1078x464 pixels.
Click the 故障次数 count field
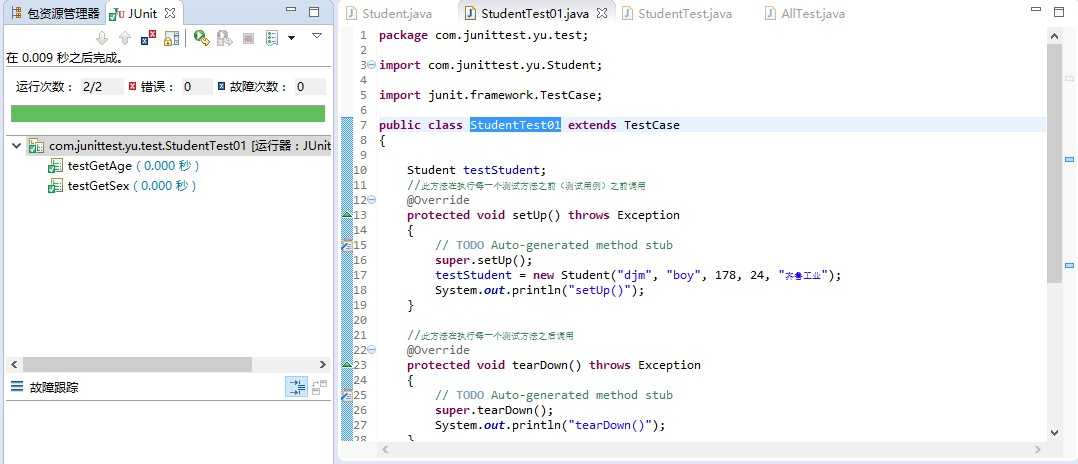click(310, 87)
